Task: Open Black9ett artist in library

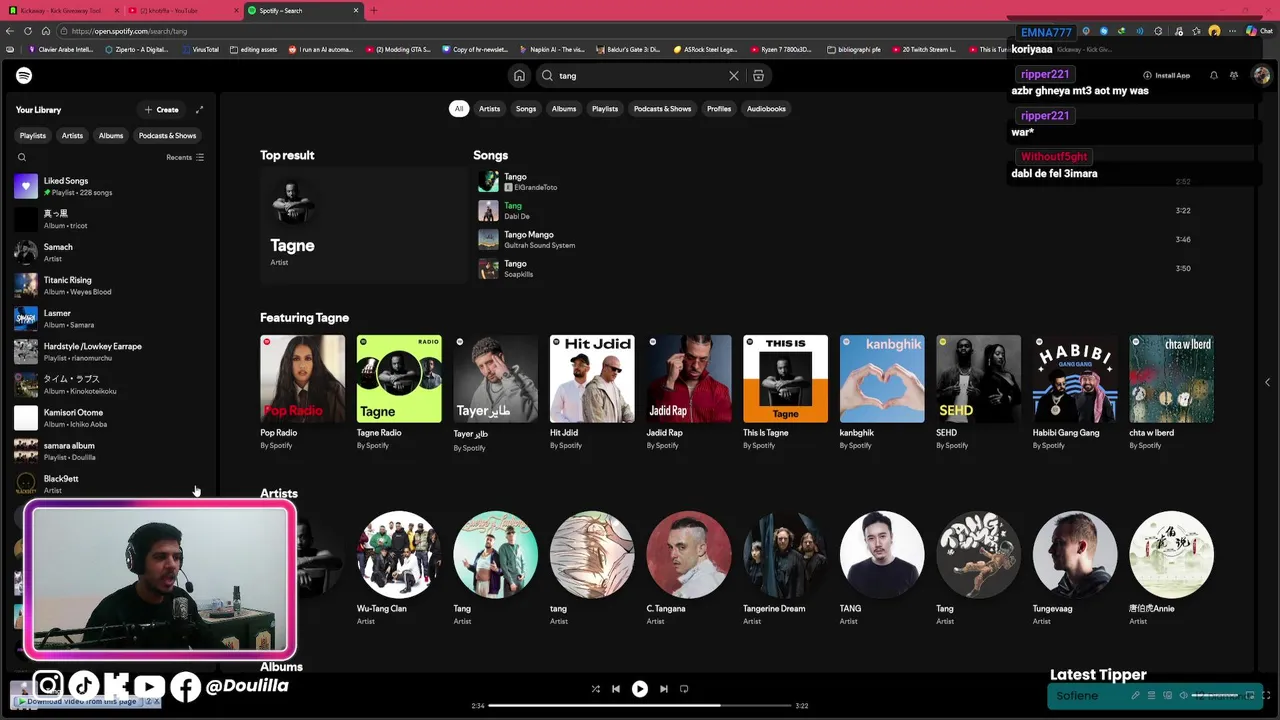Action: (110, 484)
